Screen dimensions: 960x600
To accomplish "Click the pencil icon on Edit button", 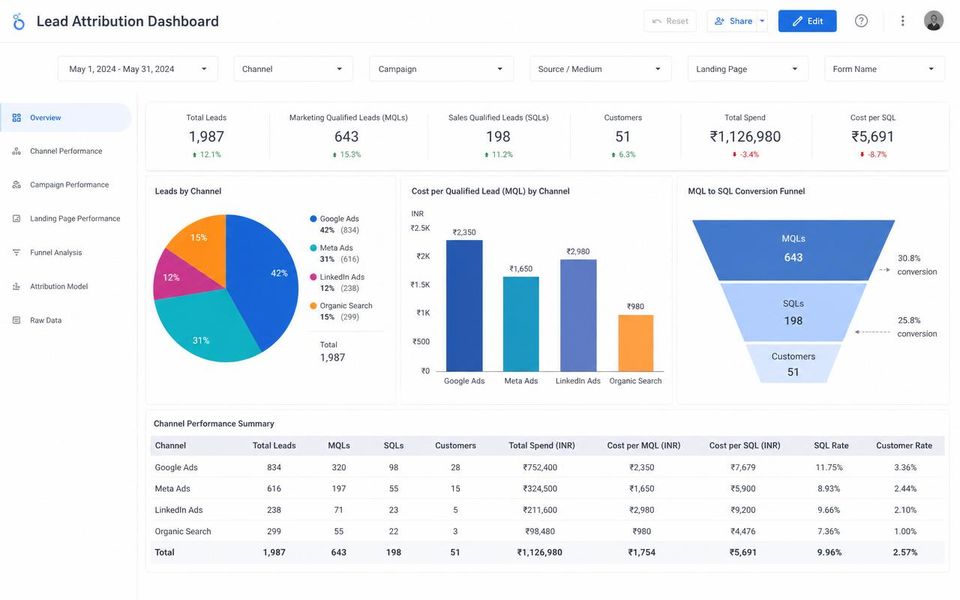I will pos(797,21).
